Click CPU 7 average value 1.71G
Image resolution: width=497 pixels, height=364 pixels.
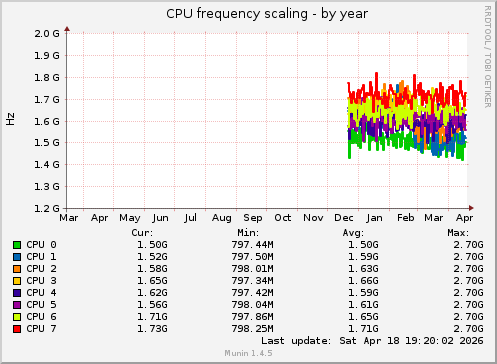pos(363,329)
